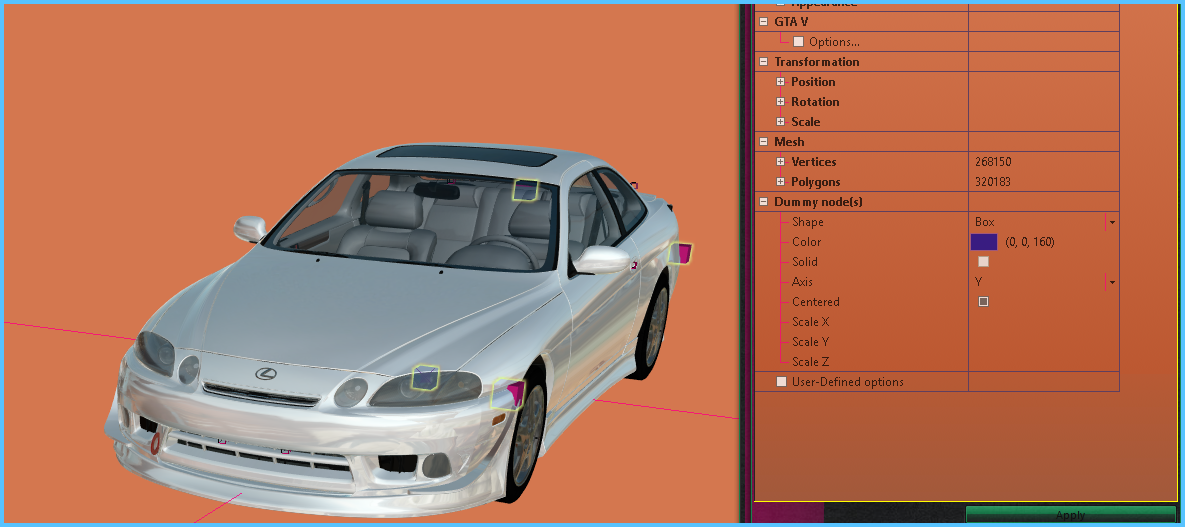
Task: Click the Scale X value field
Action: coord(1040,322)
